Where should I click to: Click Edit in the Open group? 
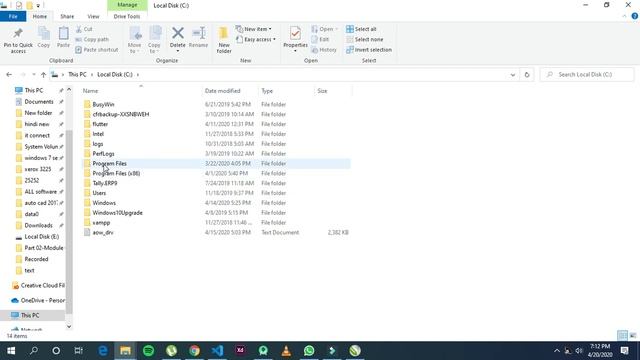coord(320,39)
